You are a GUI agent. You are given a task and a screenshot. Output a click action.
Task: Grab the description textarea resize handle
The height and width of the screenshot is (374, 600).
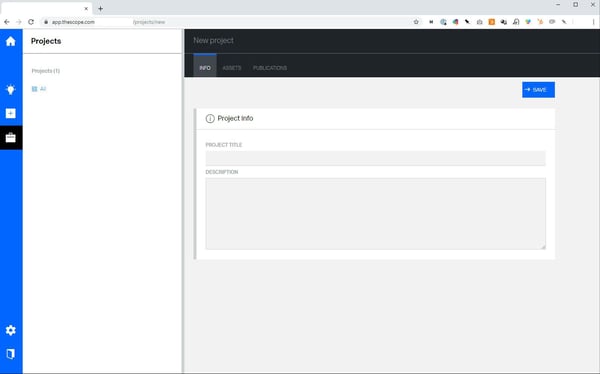pyautogui.click(x=543, y=247)
